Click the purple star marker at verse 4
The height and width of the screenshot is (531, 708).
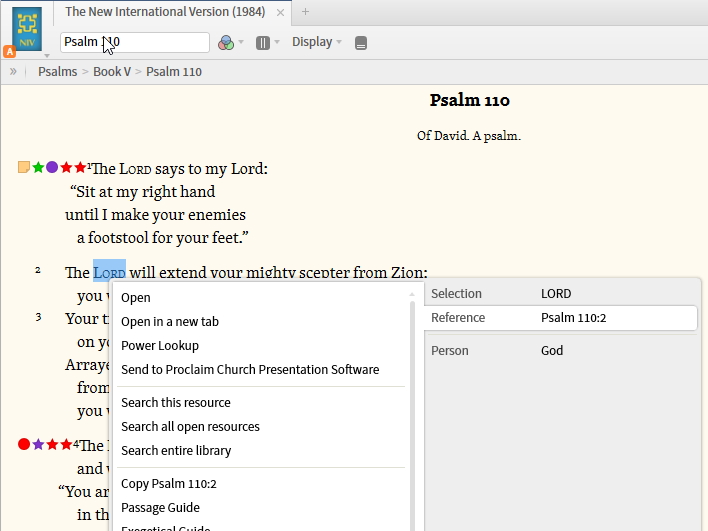click(x=38, y=444)
